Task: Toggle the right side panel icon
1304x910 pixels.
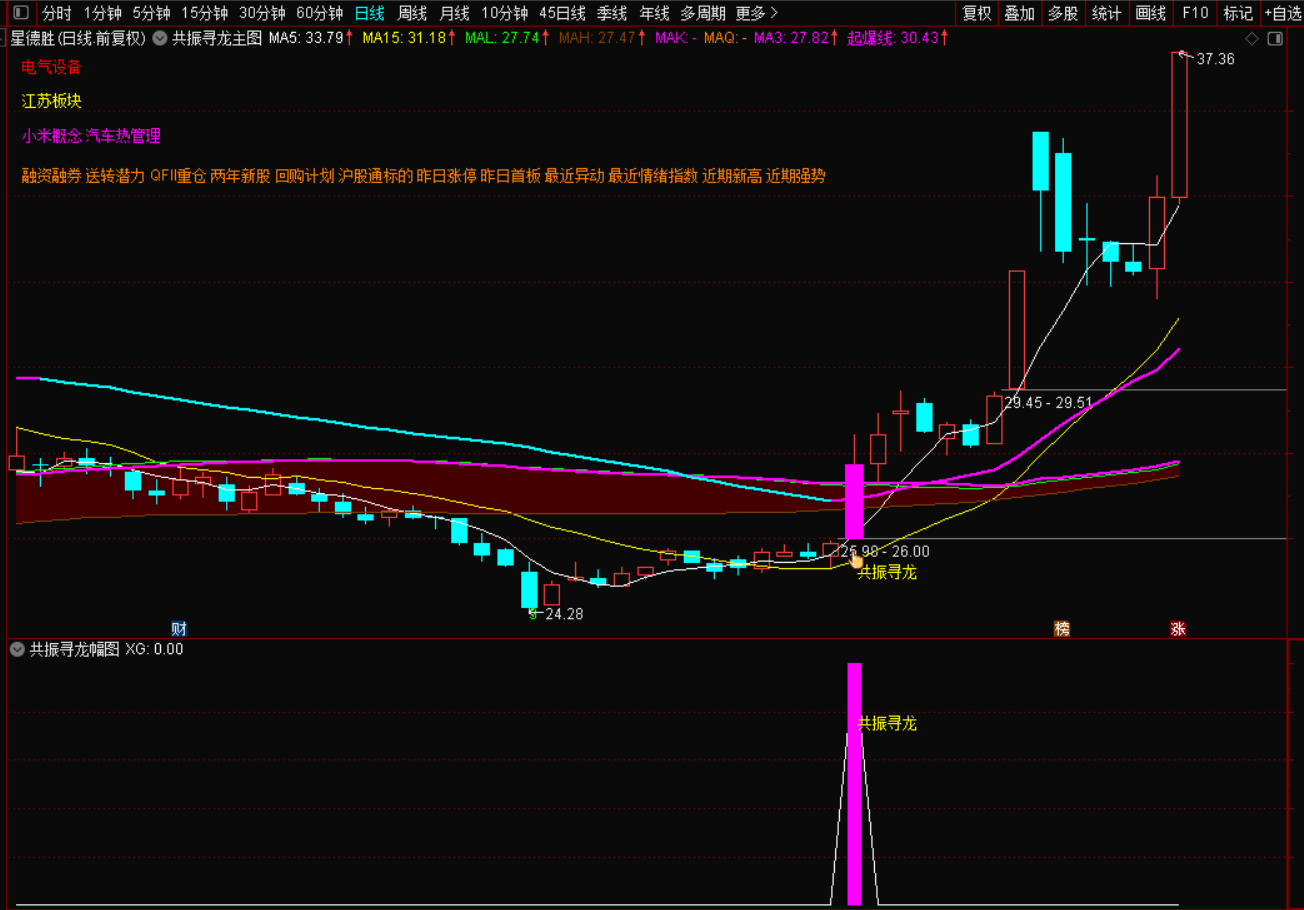Action: (x=1274, y=39)
